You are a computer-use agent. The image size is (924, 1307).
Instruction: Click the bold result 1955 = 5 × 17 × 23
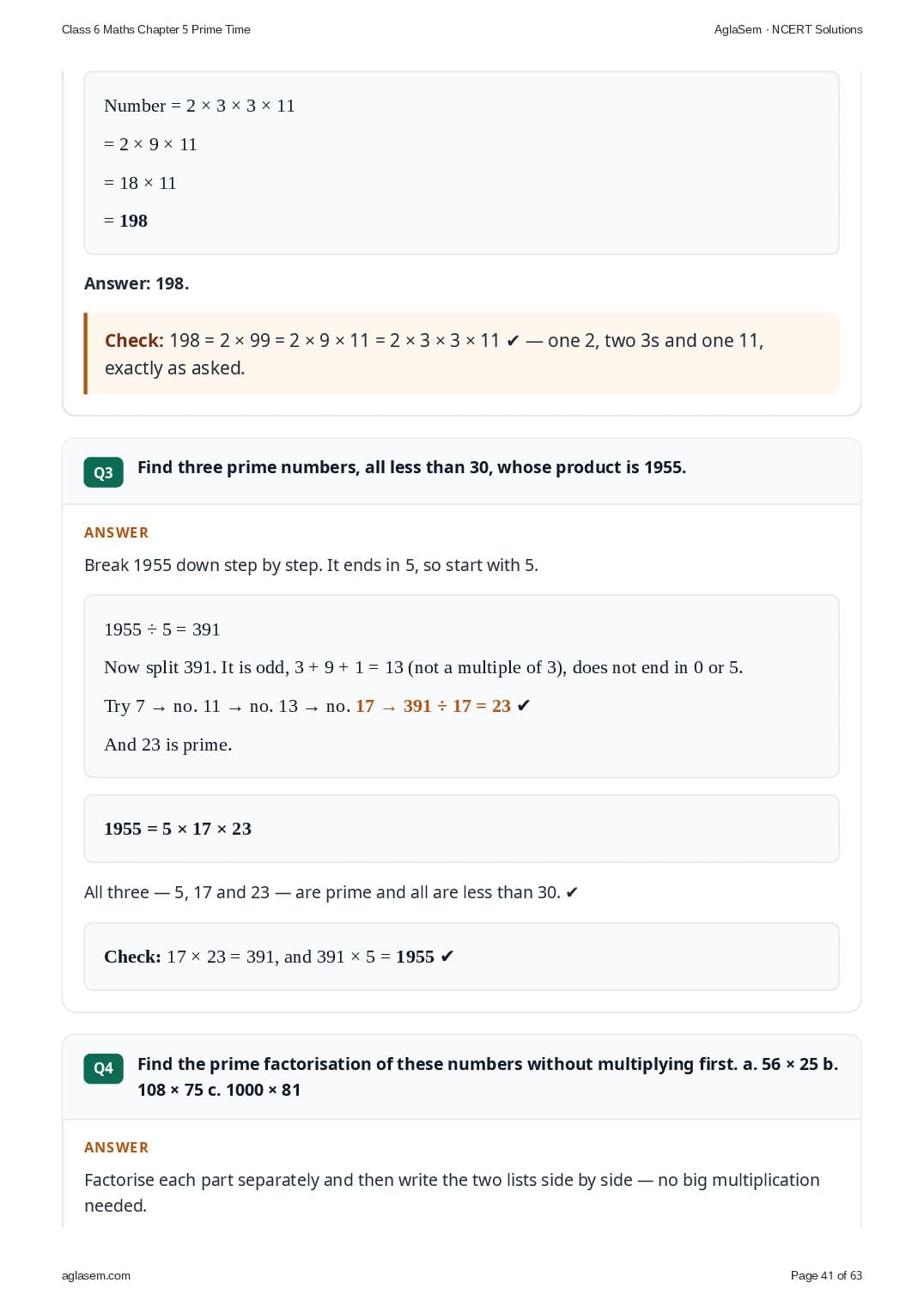(x=178, y=829)
